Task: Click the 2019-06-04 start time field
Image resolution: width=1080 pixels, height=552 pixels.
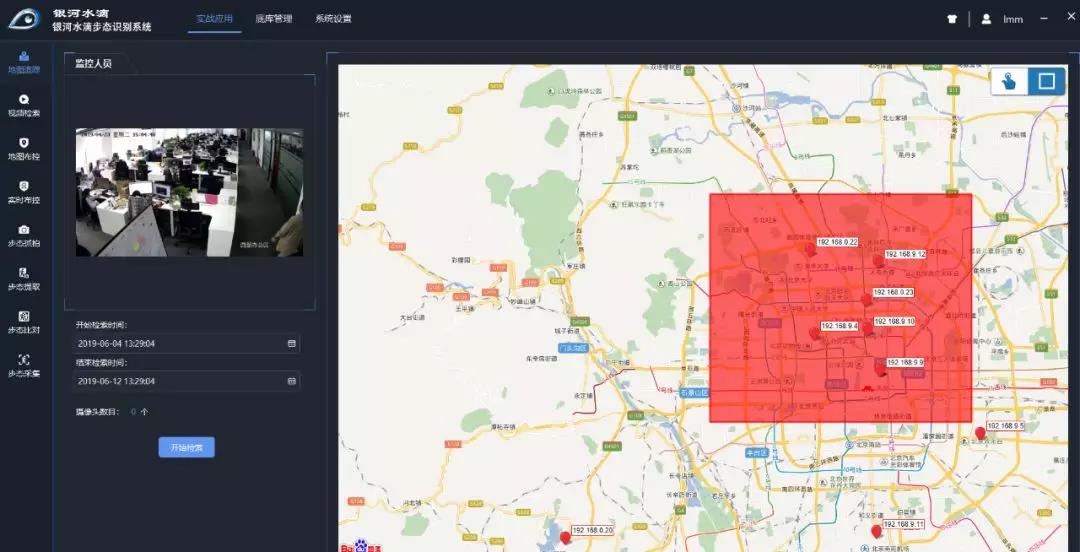Action: [x=187, y=343]
